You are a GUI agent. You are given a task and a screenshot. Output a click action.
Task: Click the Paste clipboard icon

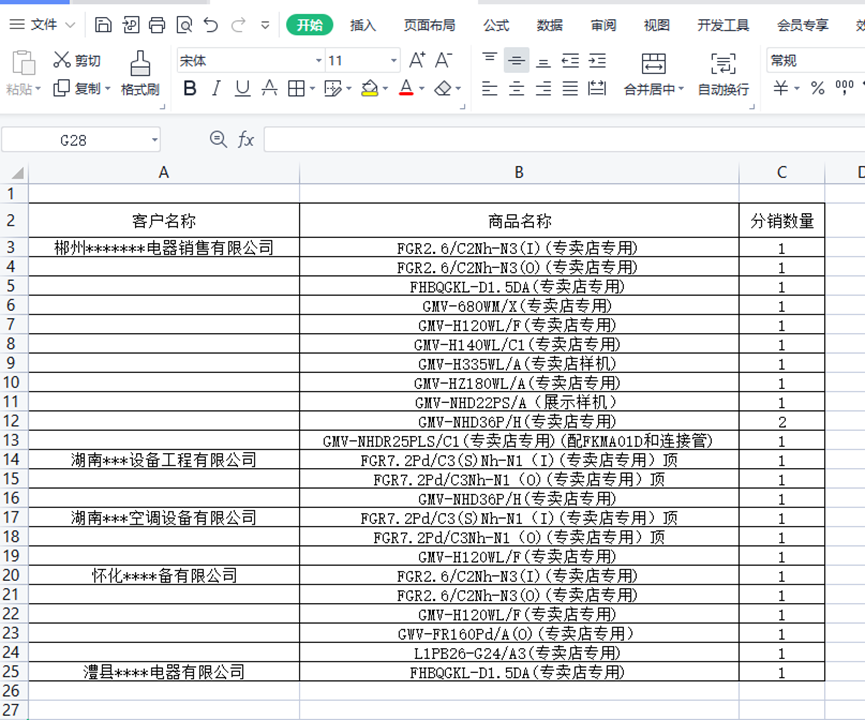pos(24,62)
